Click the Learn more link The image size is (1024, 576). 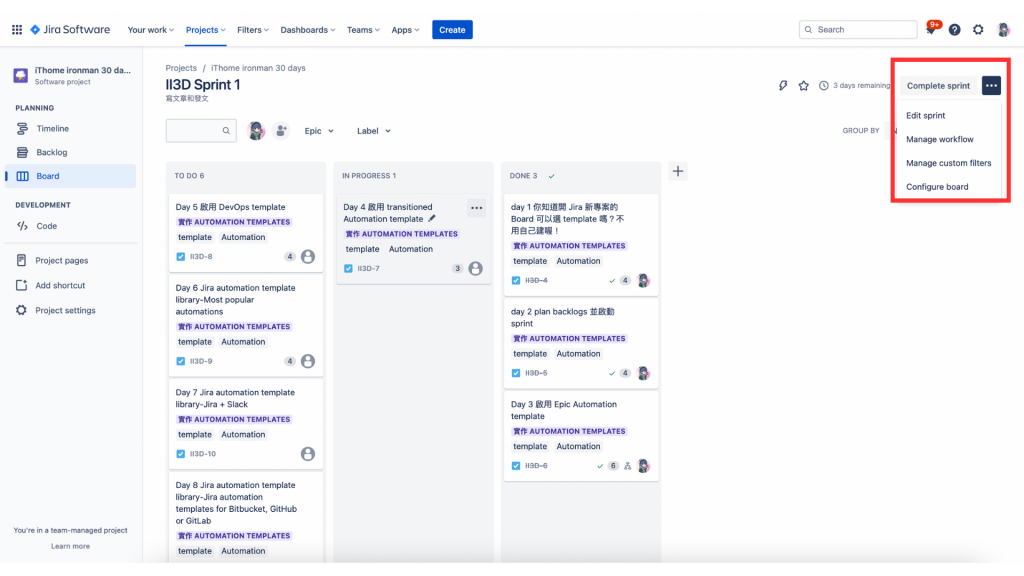tap(71, 546)
